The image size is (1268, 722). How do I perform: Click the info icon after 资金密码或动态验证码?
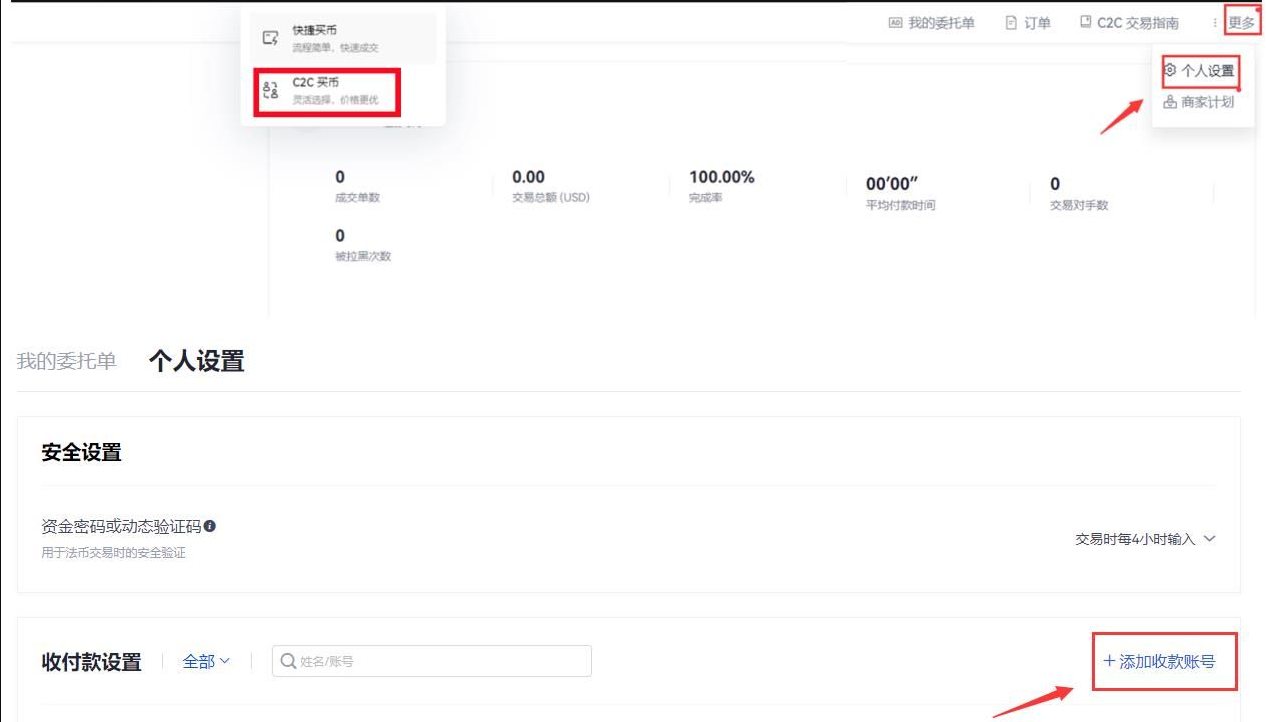coord(210,526)
